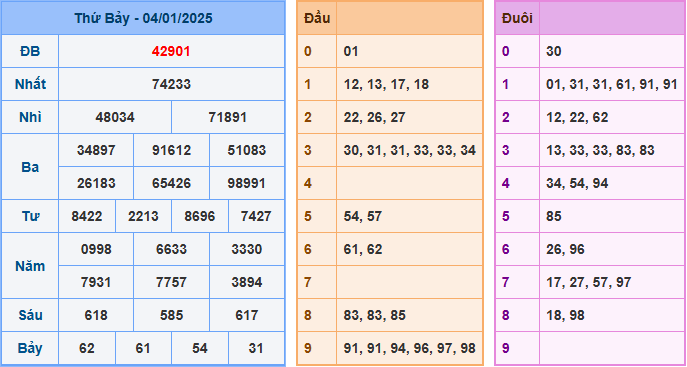687x367 pixels.
Task: Click the special prize number 42901
Action: pyautogui.click(x=171, y=52)
